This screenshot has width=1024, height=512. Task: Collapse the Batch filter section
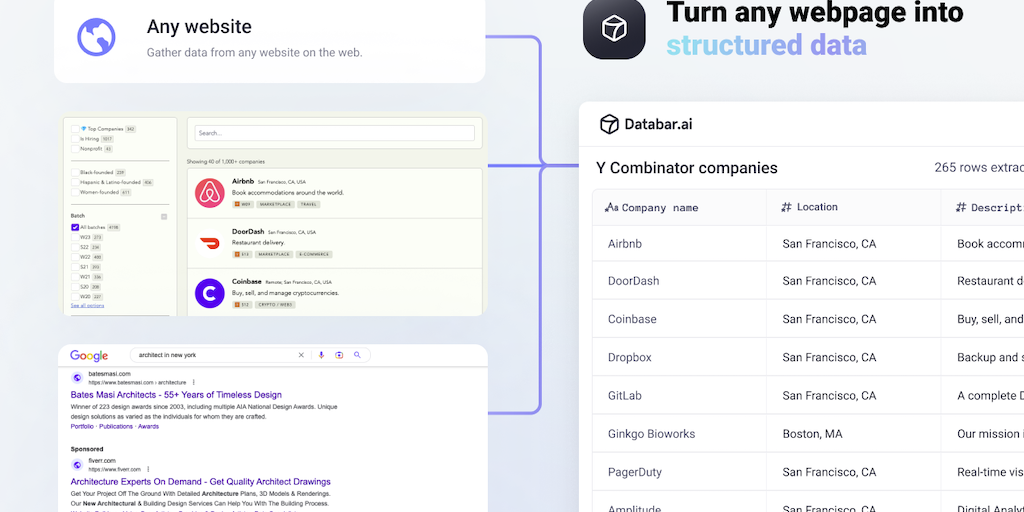[x=164, y=216]
